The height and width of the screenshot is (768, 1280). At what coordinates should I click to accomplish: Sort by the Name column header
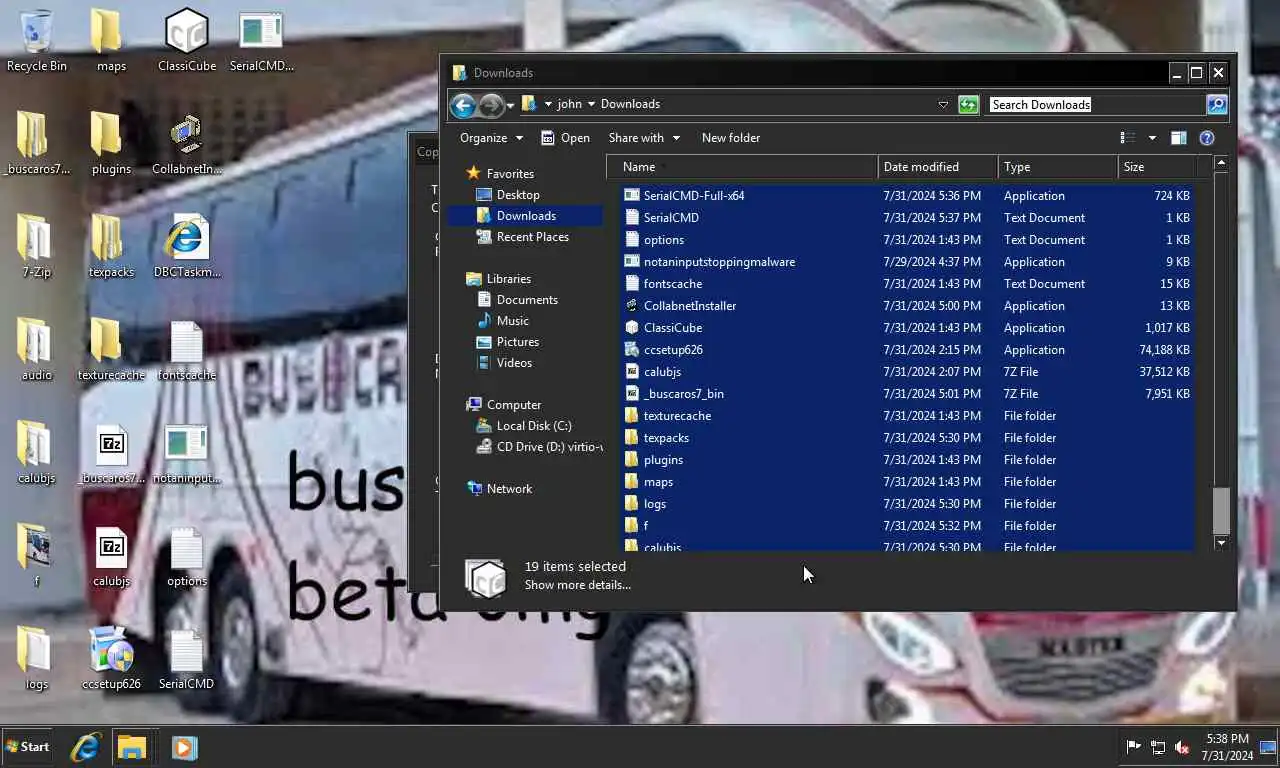click(742, 167)
